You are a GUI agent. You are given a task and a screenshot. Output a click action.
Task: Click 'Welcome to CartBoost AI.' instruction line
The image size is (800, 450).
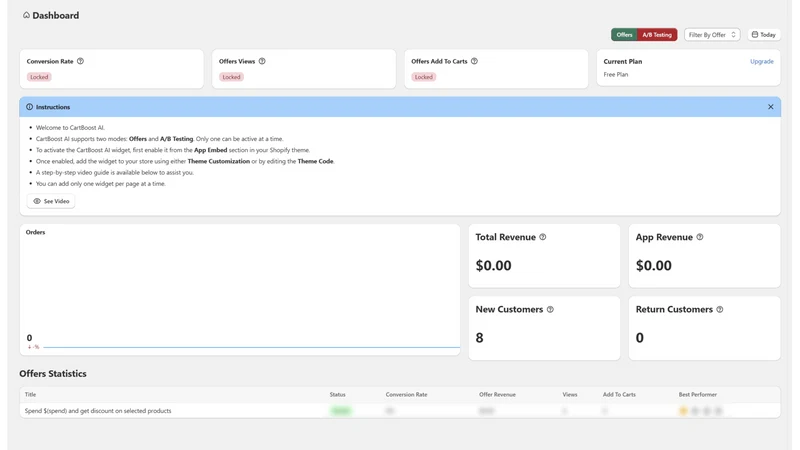(x=70, y=128)
